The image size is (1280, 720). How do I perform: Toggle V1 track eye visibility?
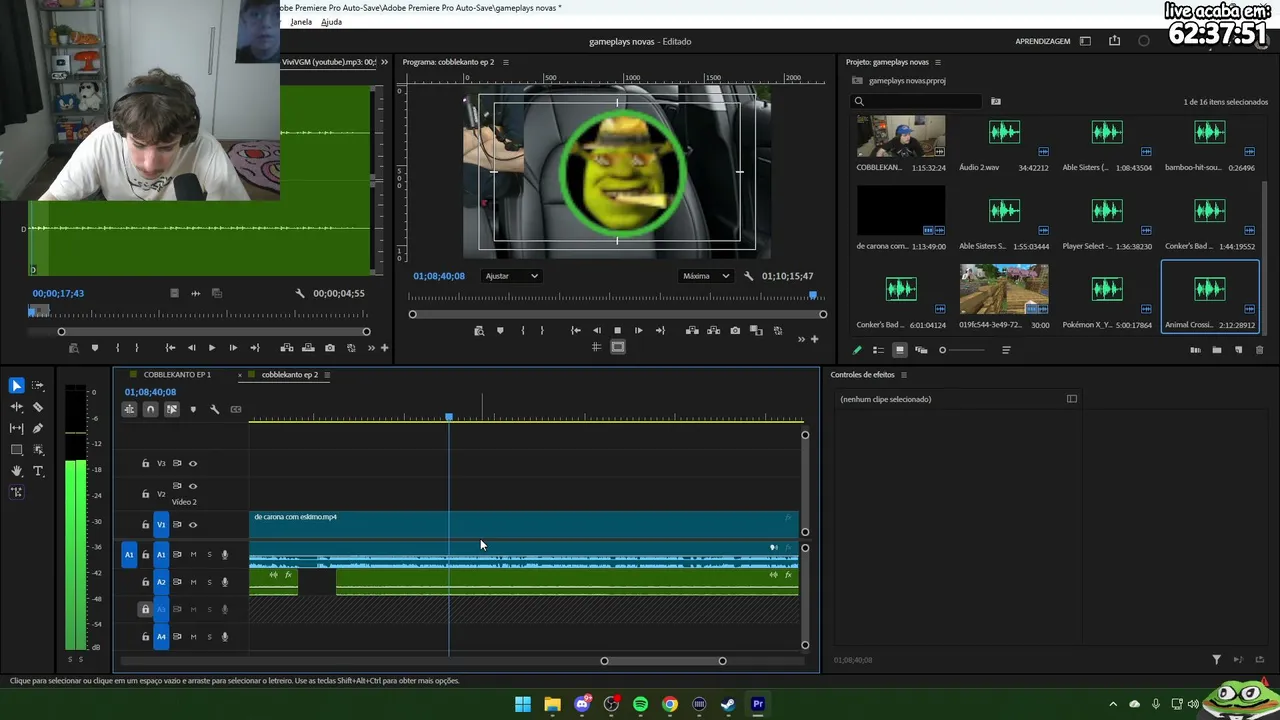193,525
